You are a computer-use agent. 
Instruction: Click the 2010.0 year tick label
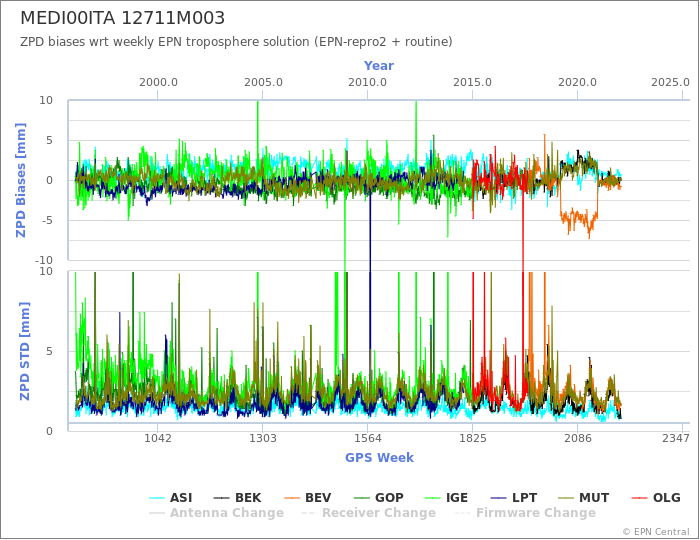coord(367,83)
